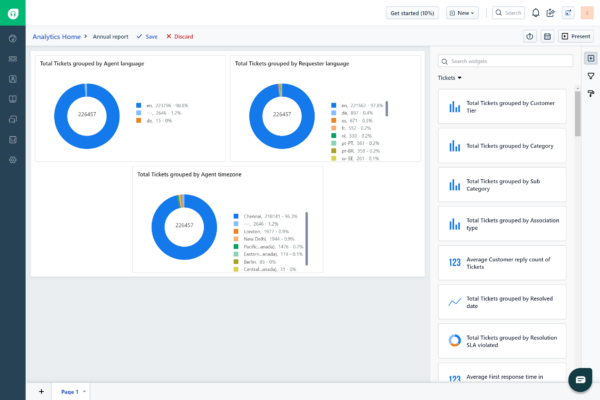The height and width of the screenshot is (400, 600).
Task: Toggle the Berlin legend entry
Action: (x=254, y=262)
